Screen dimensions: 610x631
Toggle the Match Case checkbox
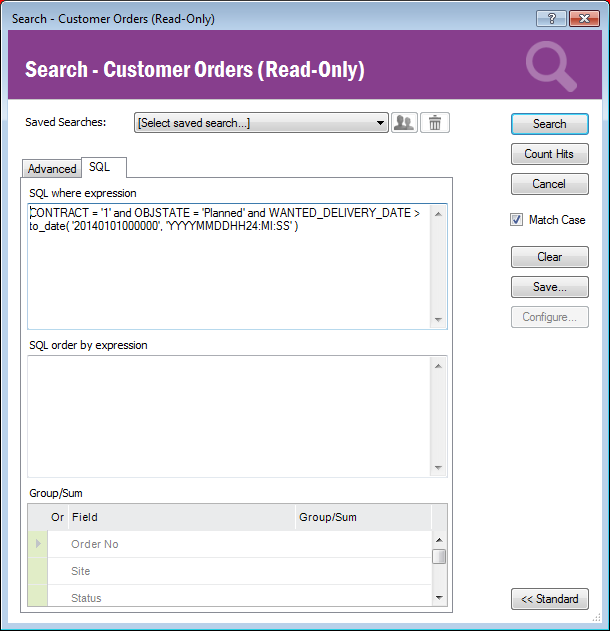pos(517,220)
